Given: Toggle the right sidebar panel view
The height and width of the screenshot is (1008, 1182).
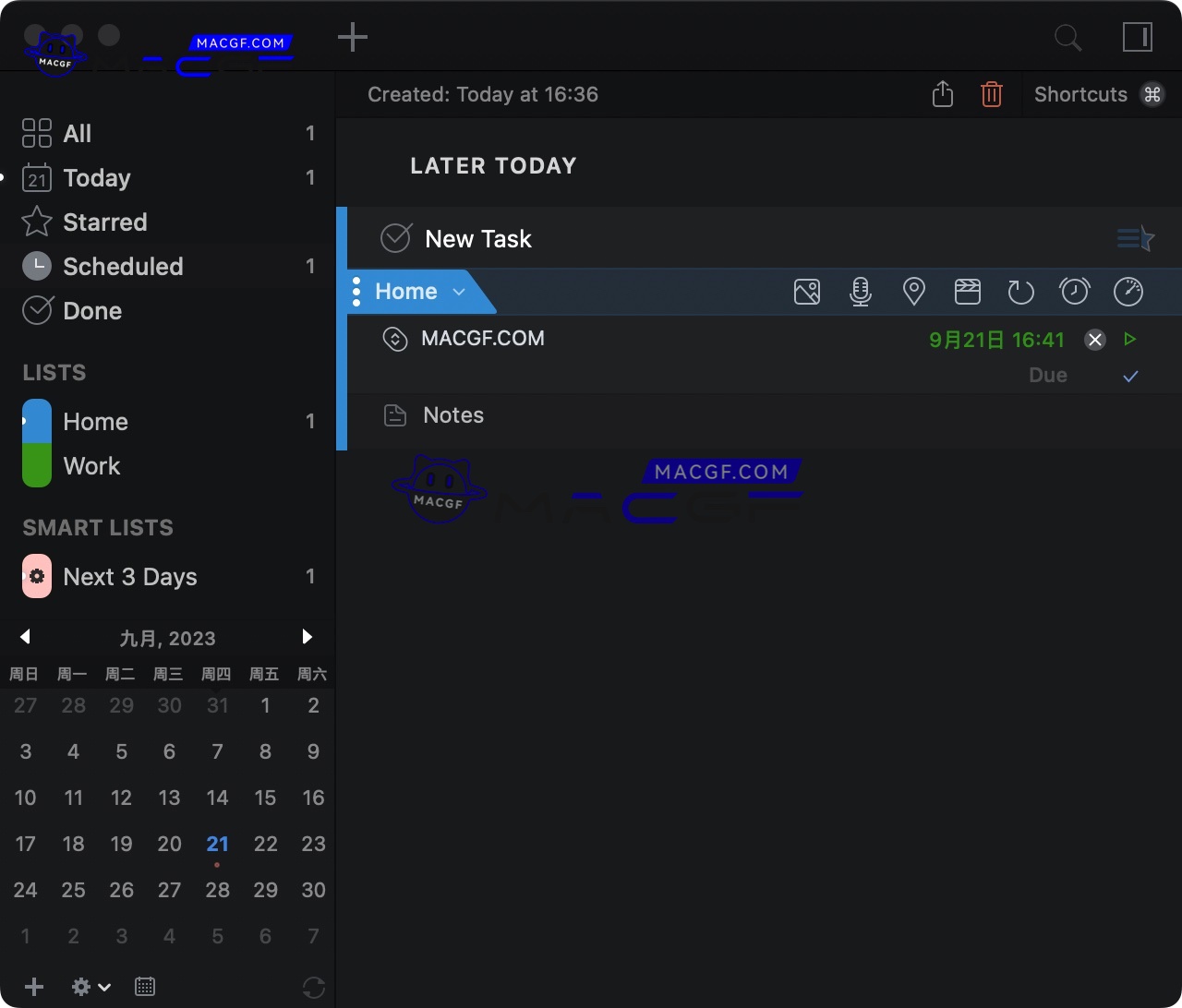Looking at the screenshot, I should coord(1137,38).
